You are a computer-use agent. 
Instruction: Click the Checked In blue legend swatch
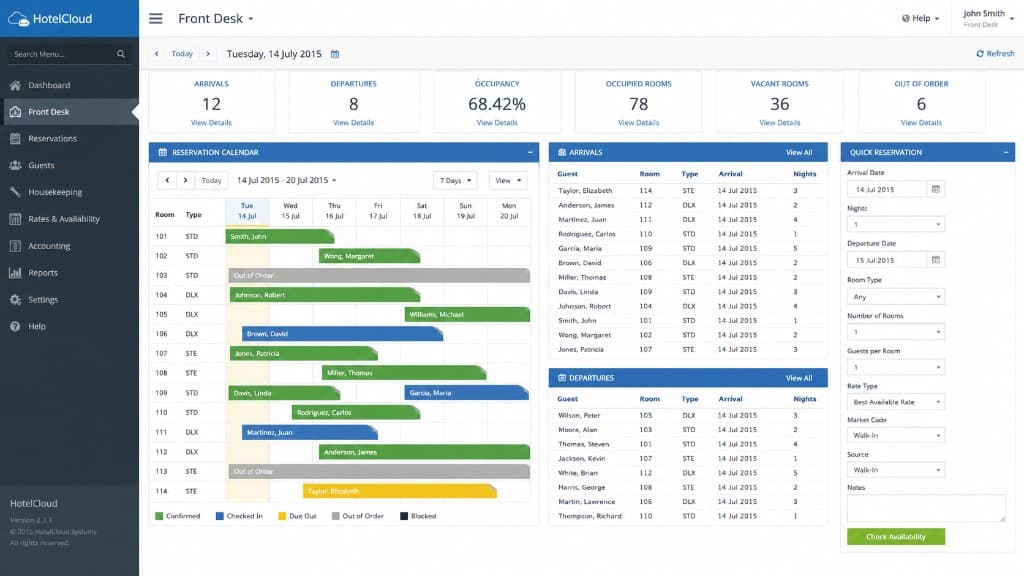coord(219,516)
